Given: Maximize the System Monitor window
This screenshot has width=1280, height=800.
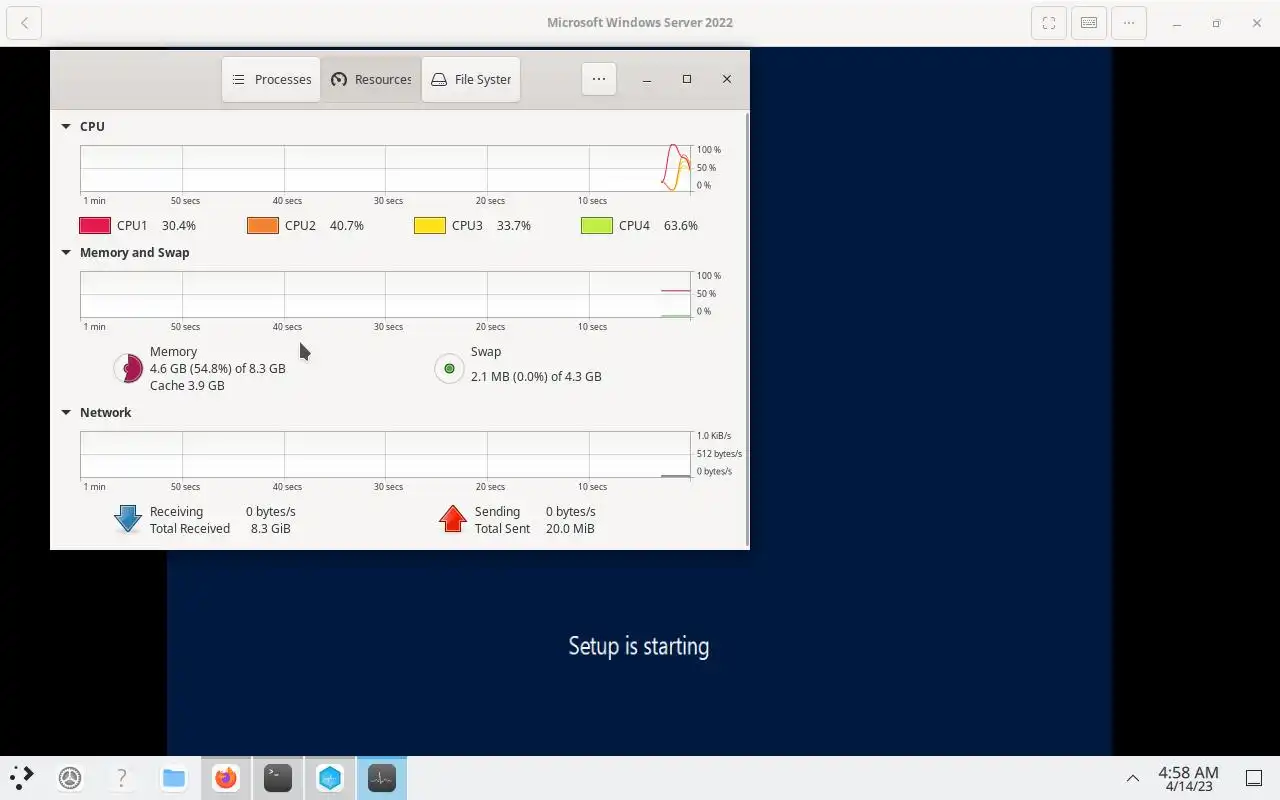Looking at the screenshot, I should pyautogui.click(x=687, y=79).
